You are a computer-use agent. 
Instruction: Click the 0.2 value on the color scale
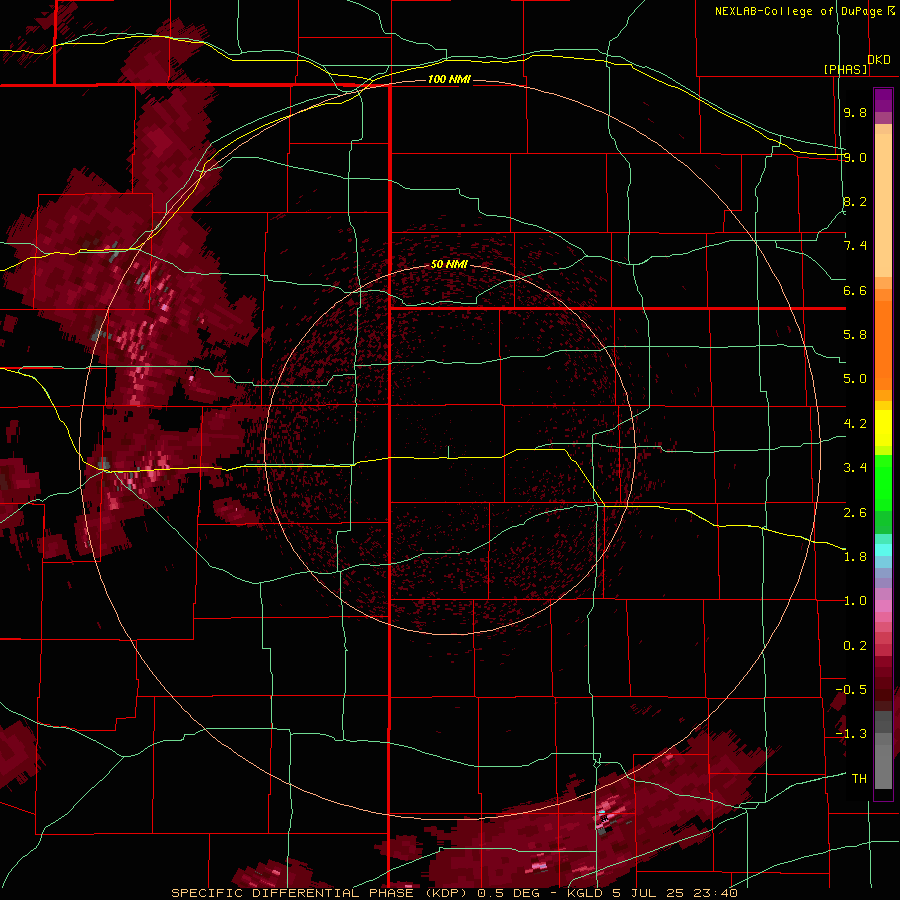click(x=855, y=646)
